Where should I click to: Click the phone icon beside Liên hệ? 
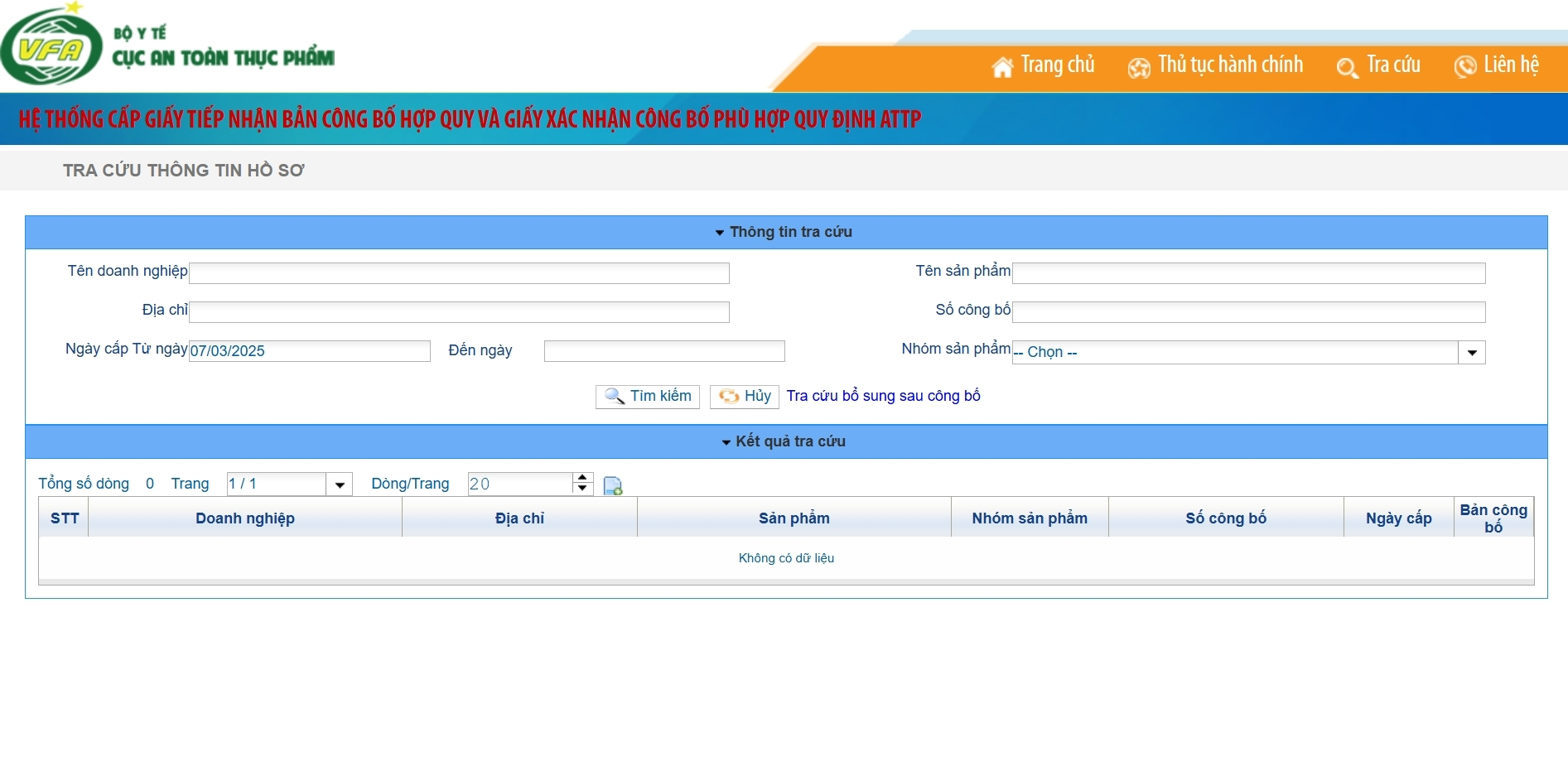[x=1465, y=66]
